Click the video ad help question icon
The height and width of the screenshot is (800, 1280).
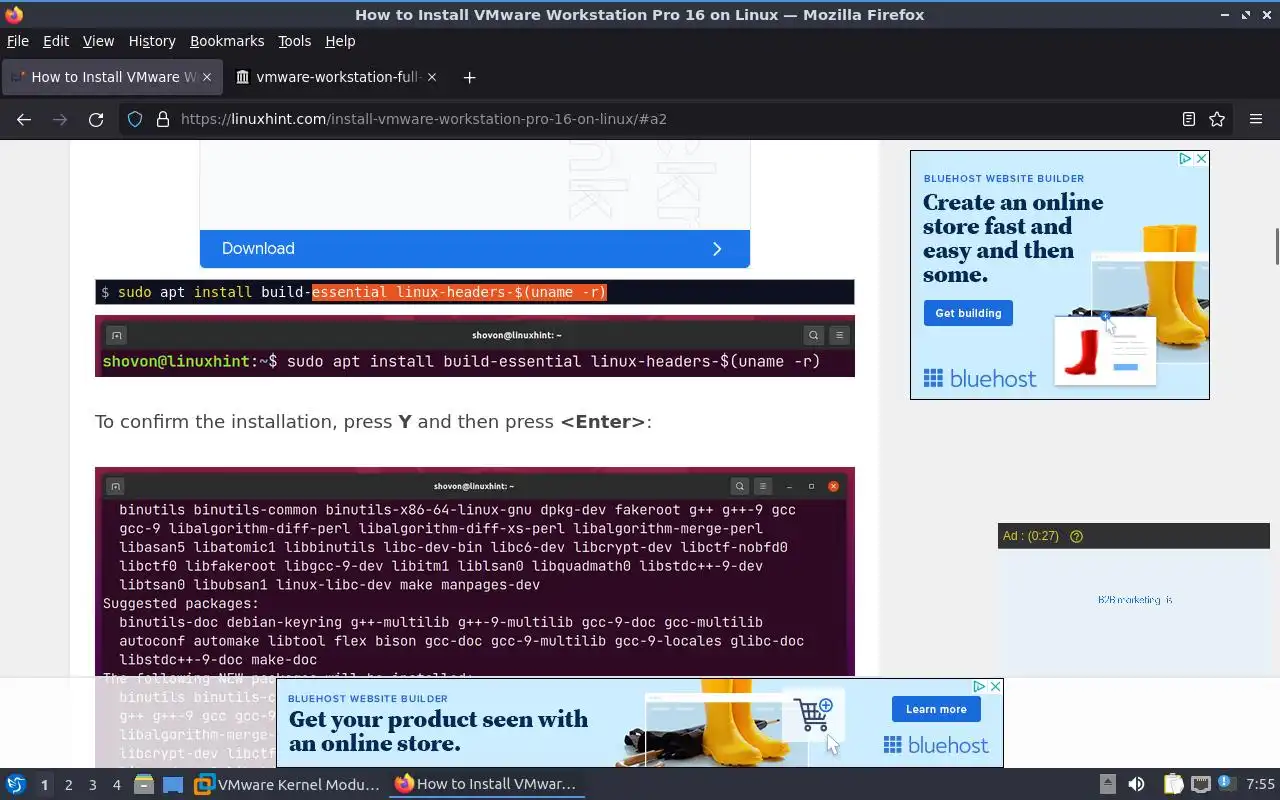coord(1076,536)
